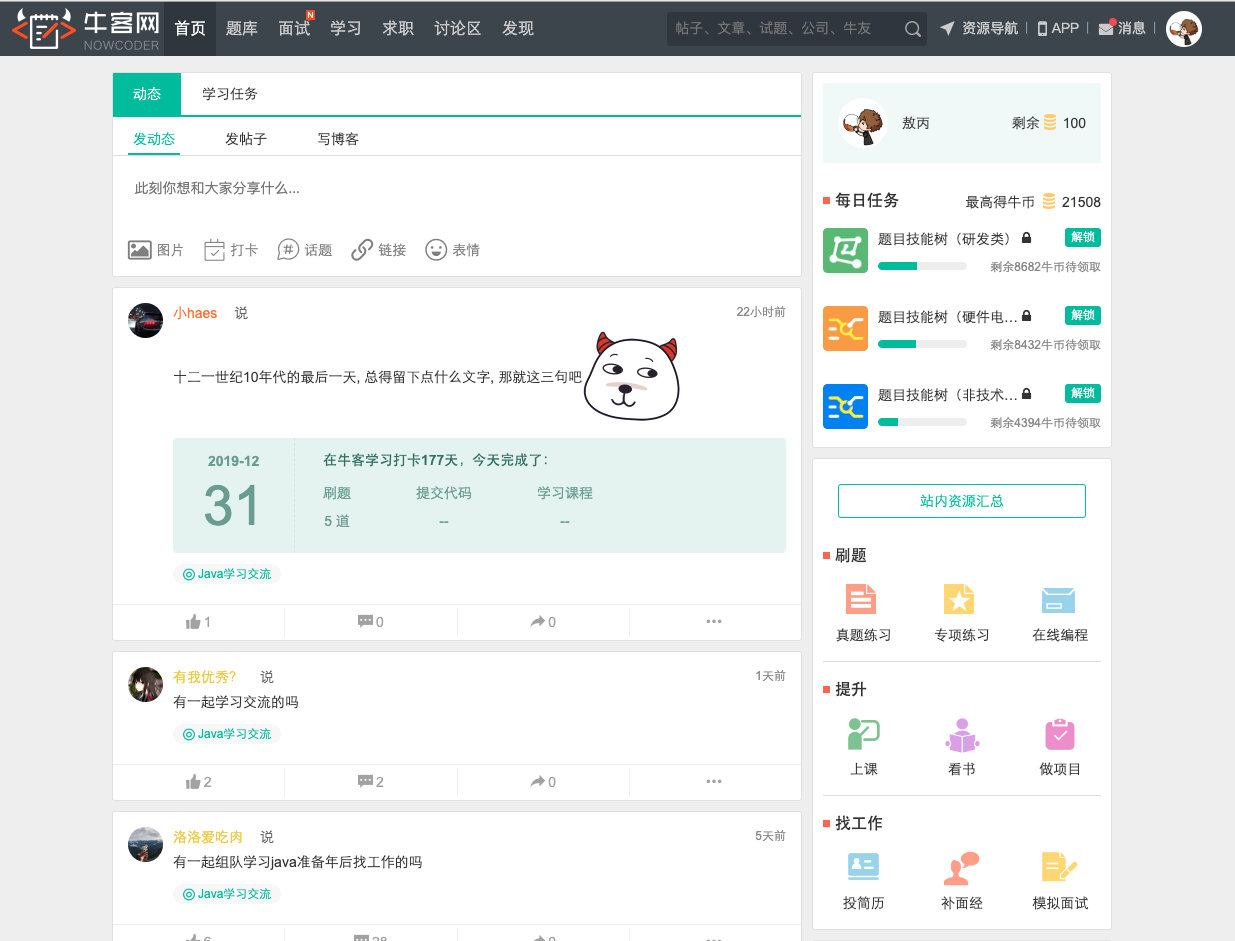Click 洛洛爱吃肉's avatar thumbnail

146,844
